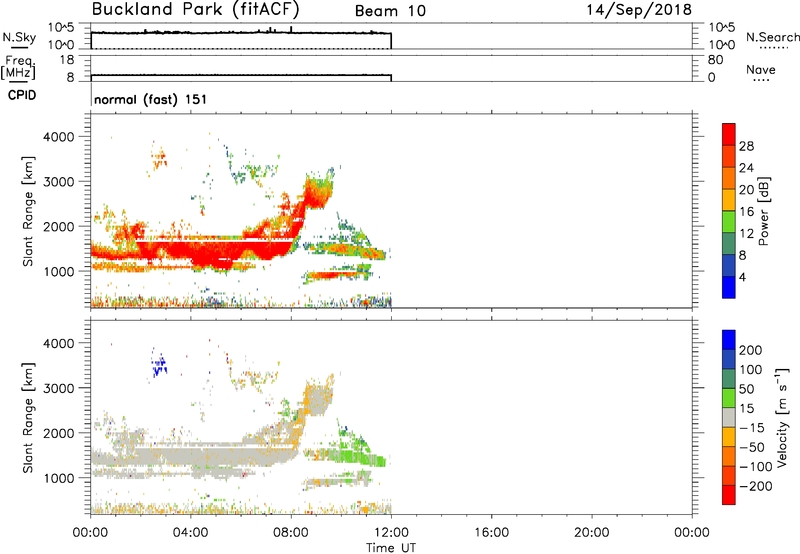Click the grey swatch in Velocity color bar
The height and width of the screenshot is (554, 800).
(729, 417)
